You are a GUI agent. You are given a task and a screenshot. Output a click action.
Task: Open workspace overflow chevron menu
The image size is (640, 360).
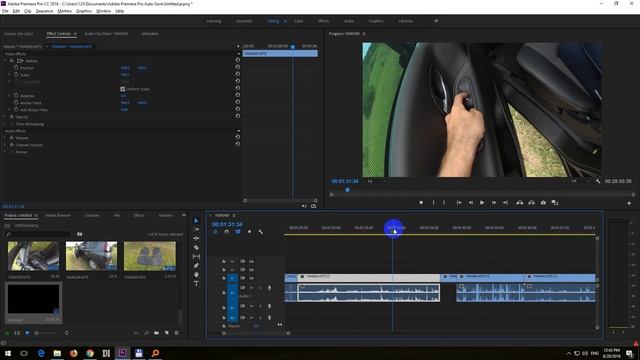click(436, 21)
